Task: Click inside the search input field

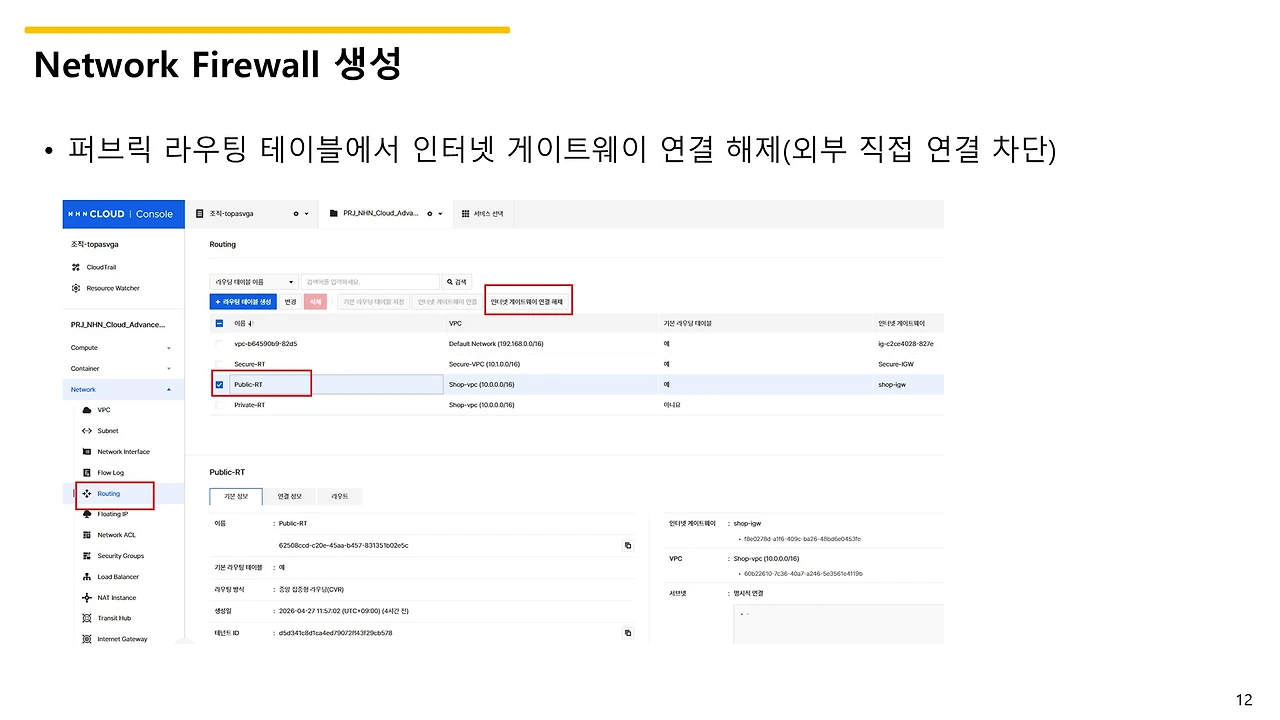Action: [x=370, y=281]
